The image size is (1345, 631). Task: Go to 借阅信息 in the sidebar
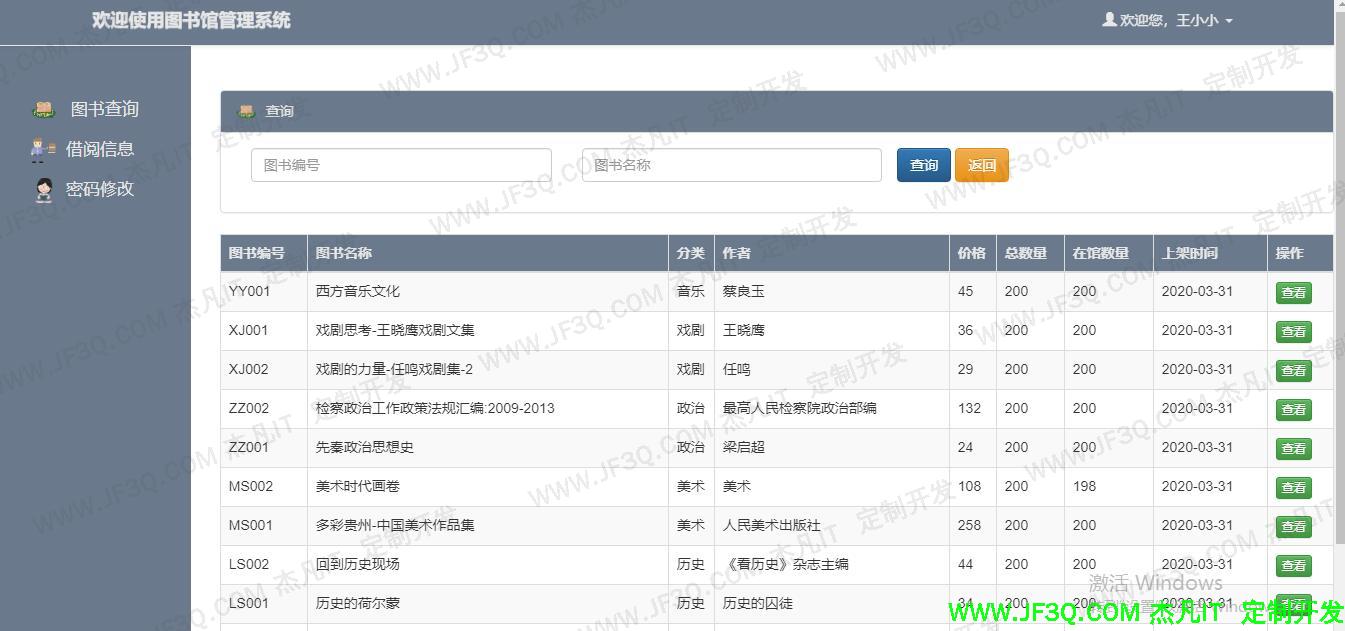pyautogui.click(x=99, y=150)
